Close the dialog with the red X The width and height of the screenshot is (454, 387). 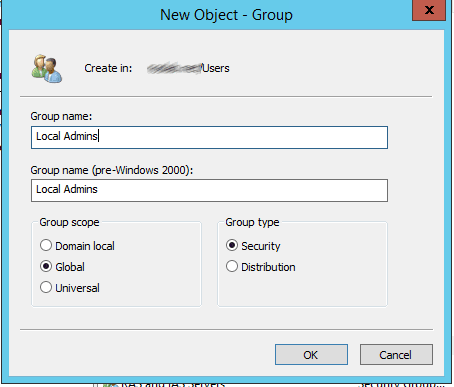[x=429, y=10]
